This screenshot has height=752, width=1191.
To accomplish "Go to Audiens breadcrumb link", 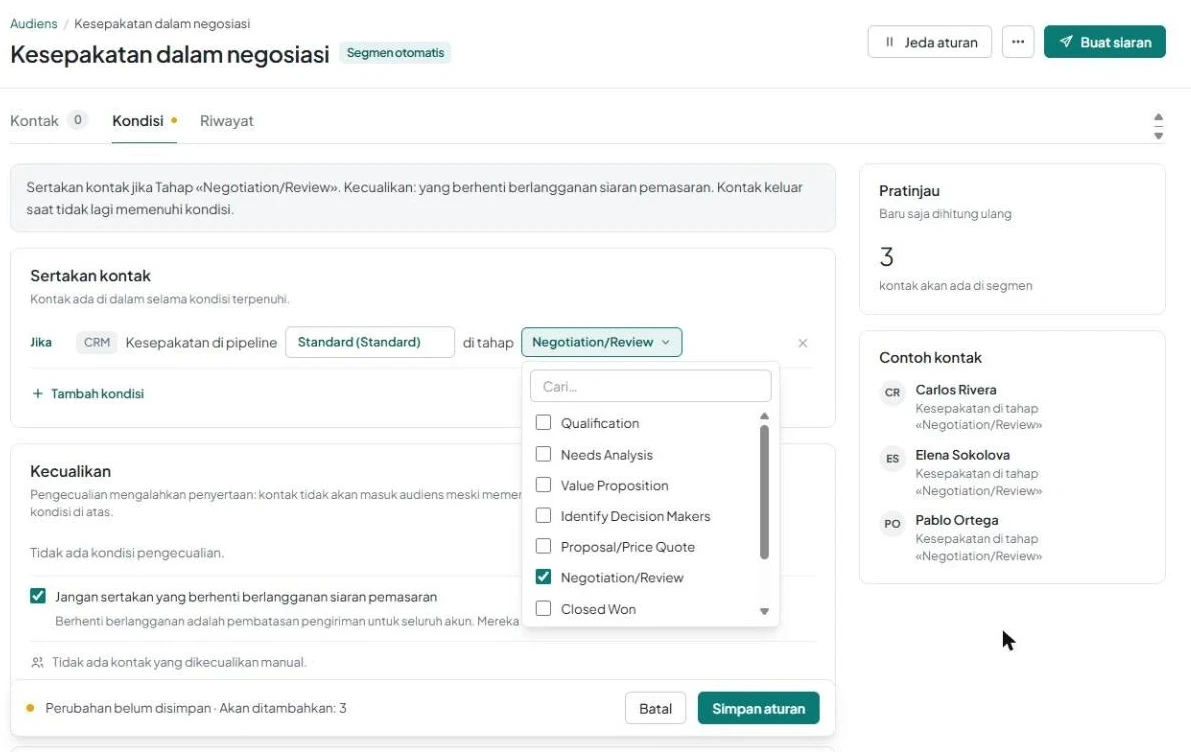I will (33, 24).
